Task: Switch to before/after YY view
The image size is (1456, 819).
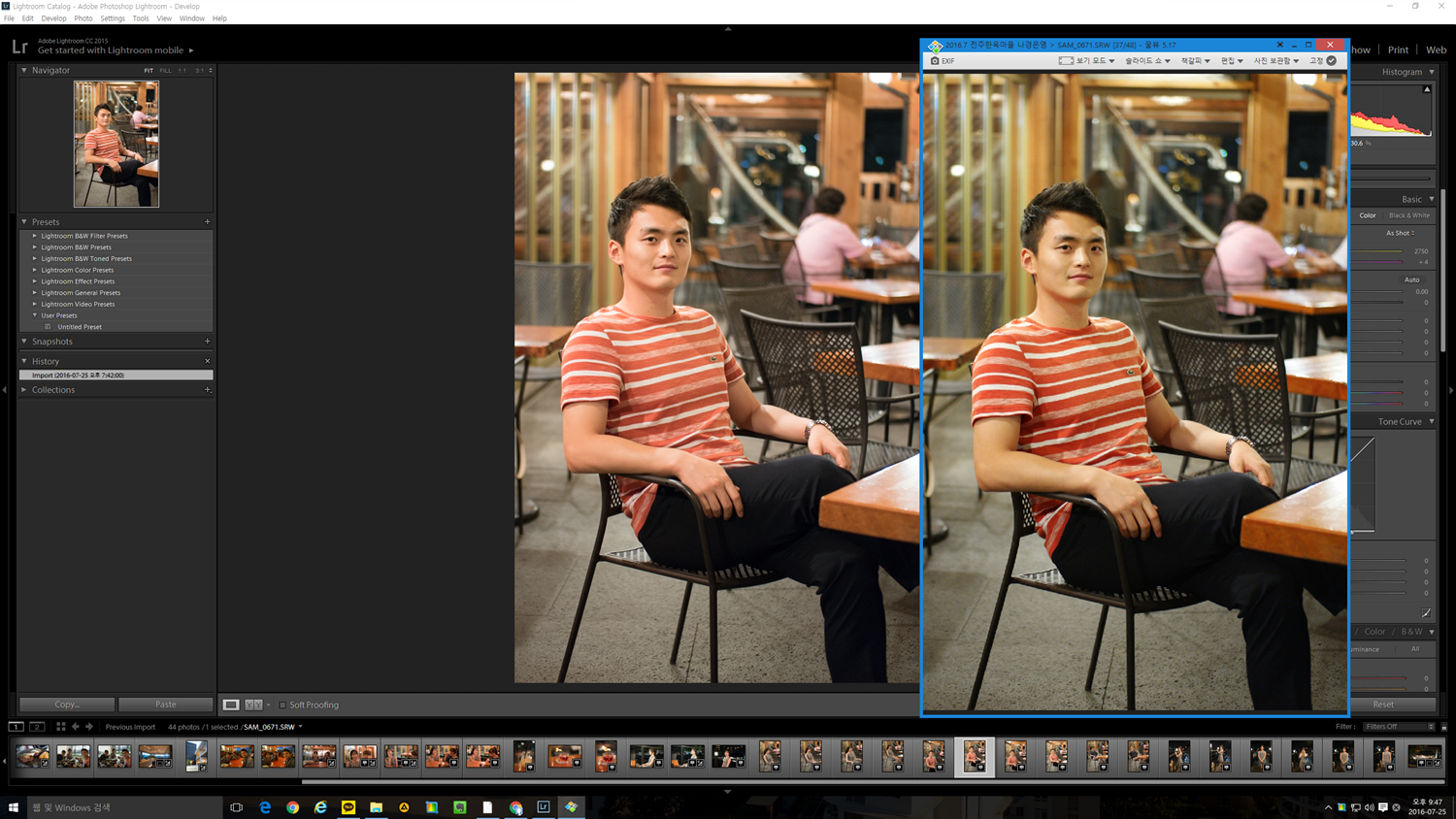Action: (x=253, y=704)
